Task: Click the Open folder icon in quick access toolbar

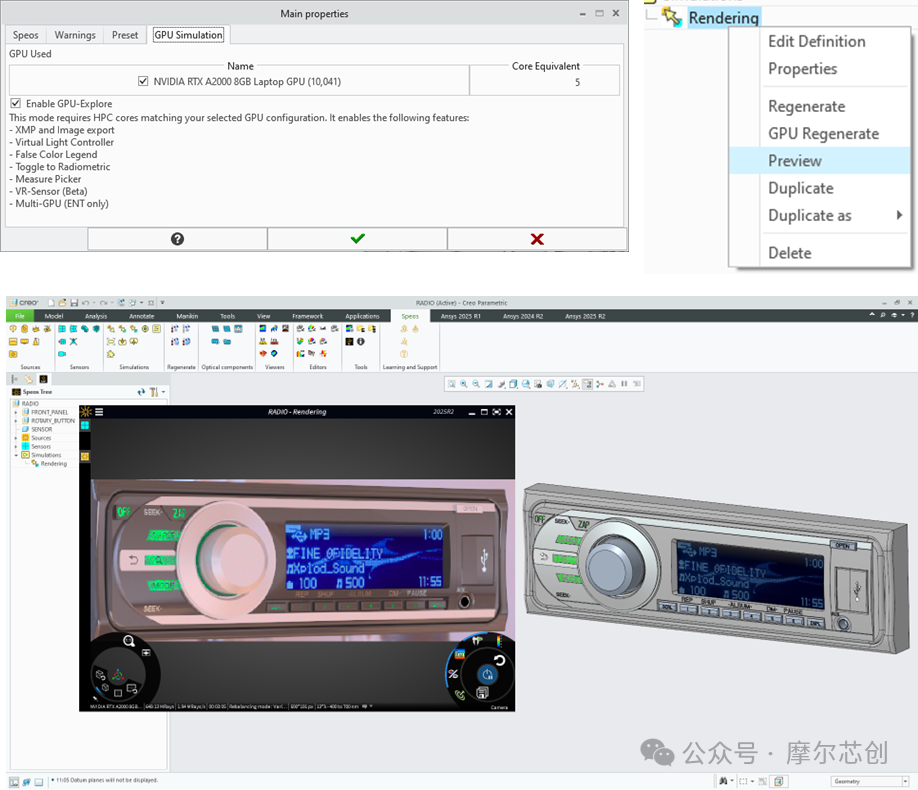Action: (x=62, y=303)
